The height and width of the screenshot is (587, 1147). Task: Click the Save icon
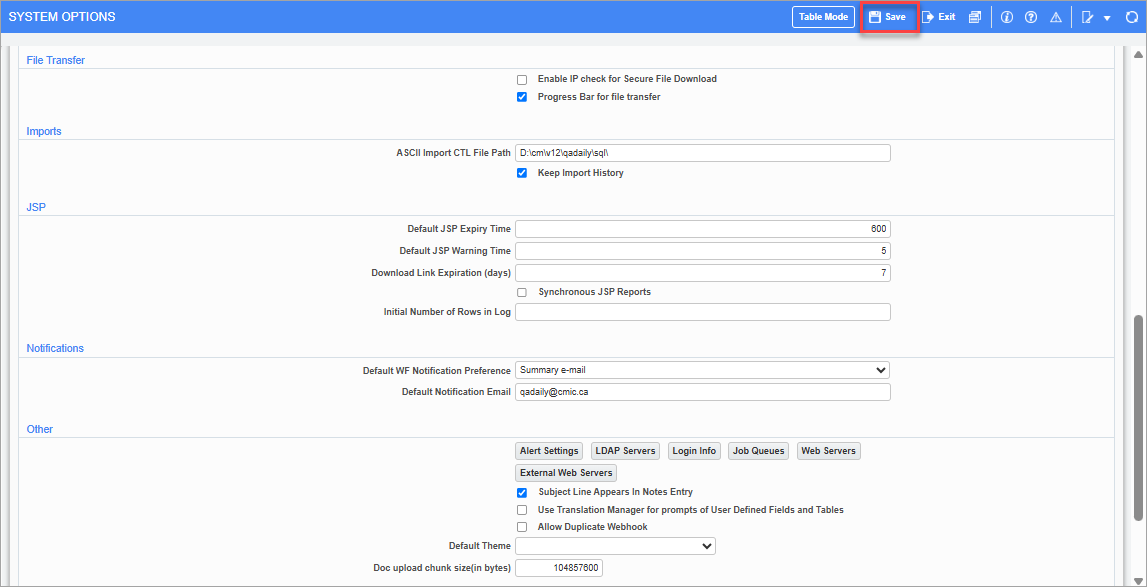[888, 16]
